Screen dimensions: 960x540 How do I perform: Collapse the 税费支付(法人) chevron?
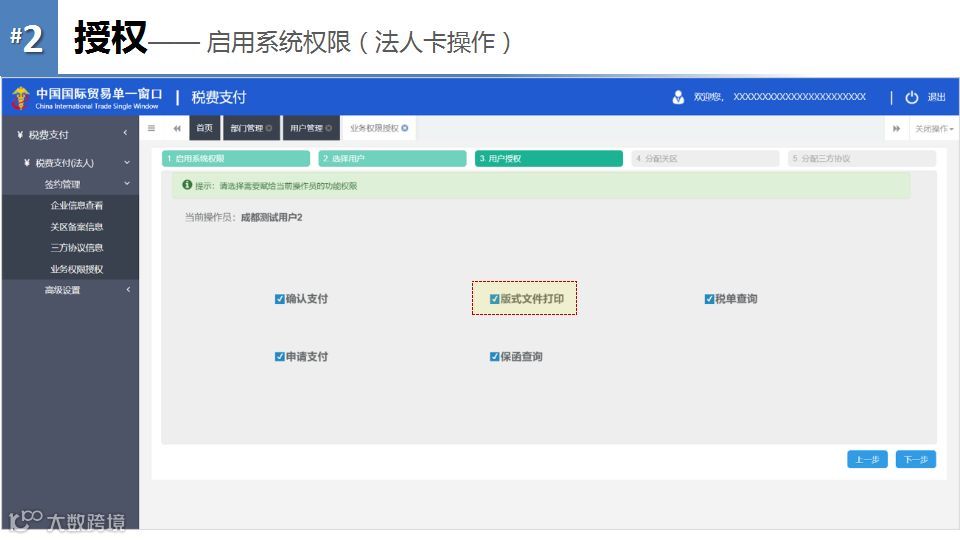click(x=127, y=162)
